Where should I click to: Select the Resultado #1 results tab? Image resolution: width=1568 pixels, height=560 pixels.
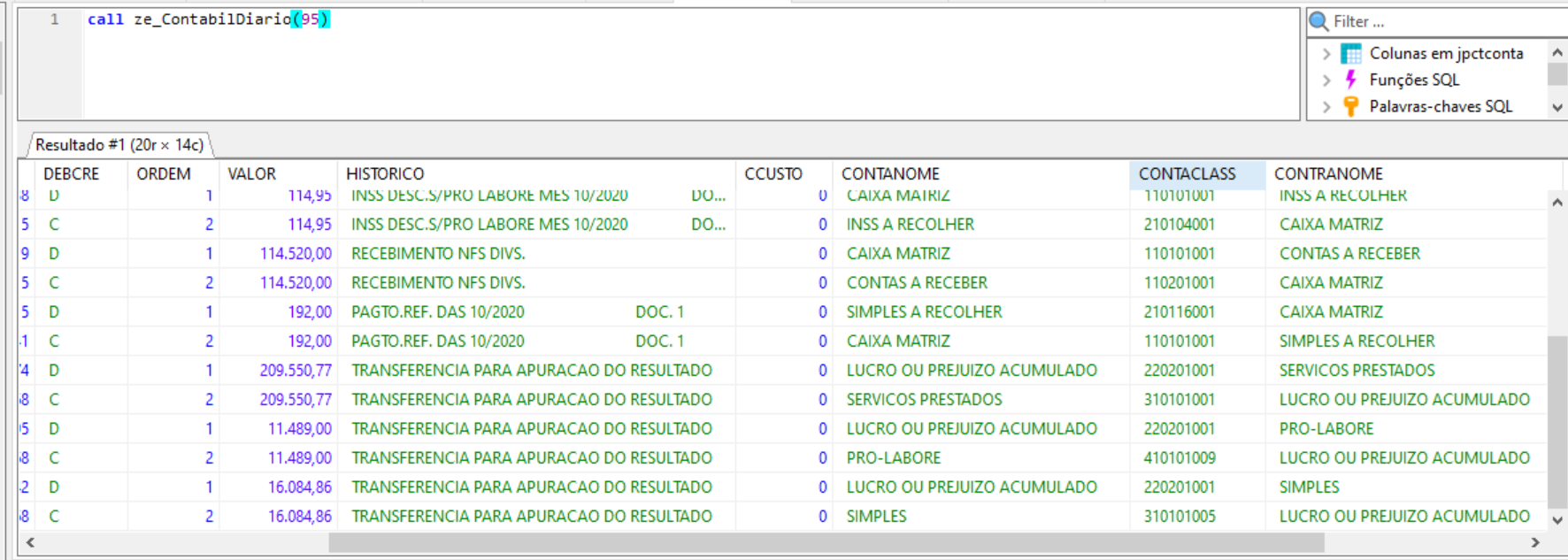click(x=119, y=144)
